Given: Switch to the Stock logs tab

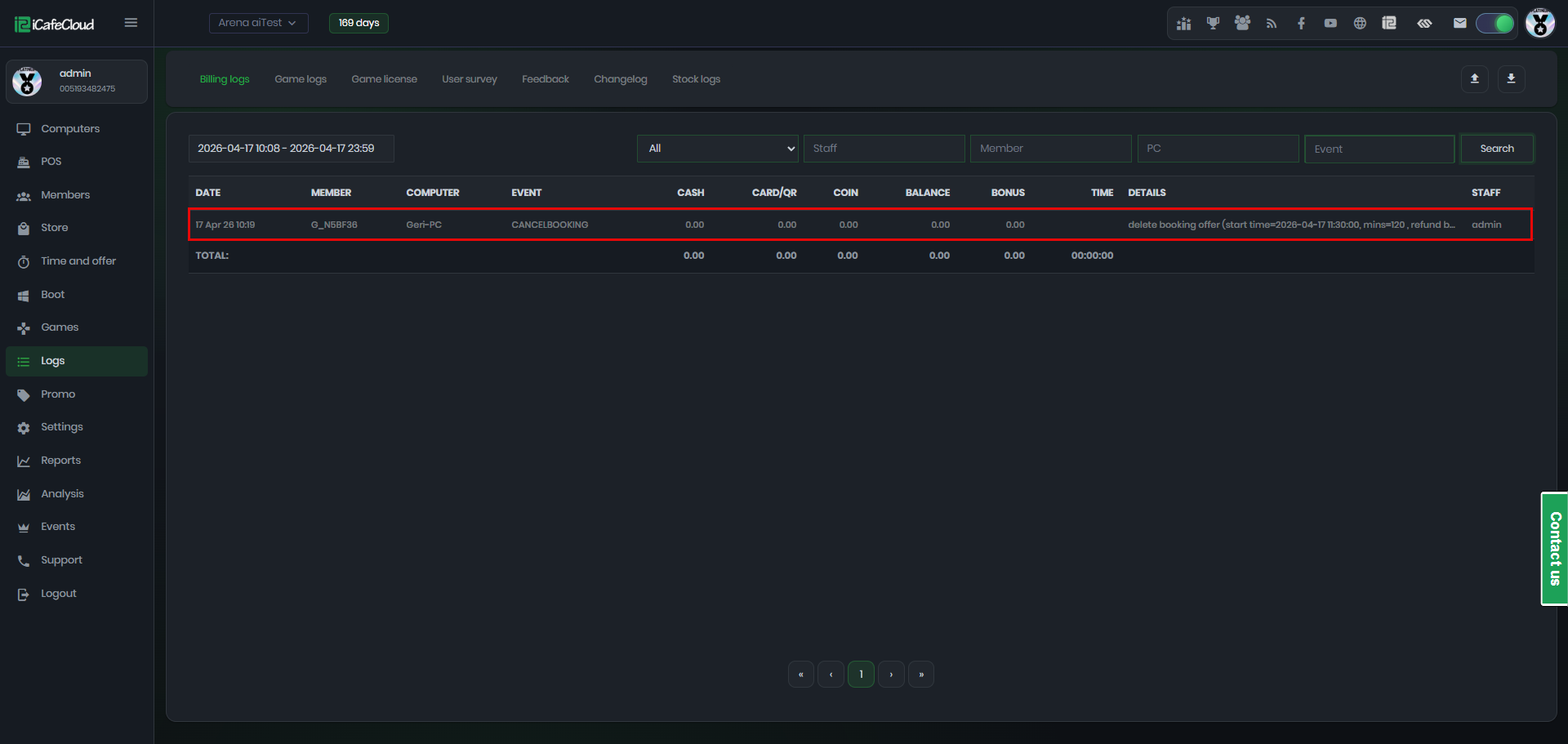Looking at the screenshot, I should pyautogui.click(x=696, y=79).
